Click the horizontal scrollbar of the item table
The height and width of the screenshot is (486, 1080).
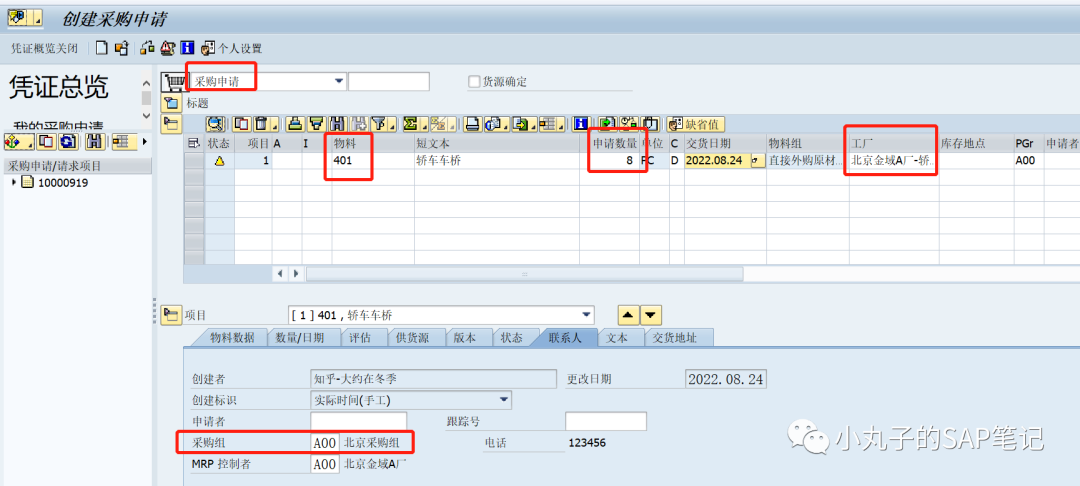[x=524, y=273]
